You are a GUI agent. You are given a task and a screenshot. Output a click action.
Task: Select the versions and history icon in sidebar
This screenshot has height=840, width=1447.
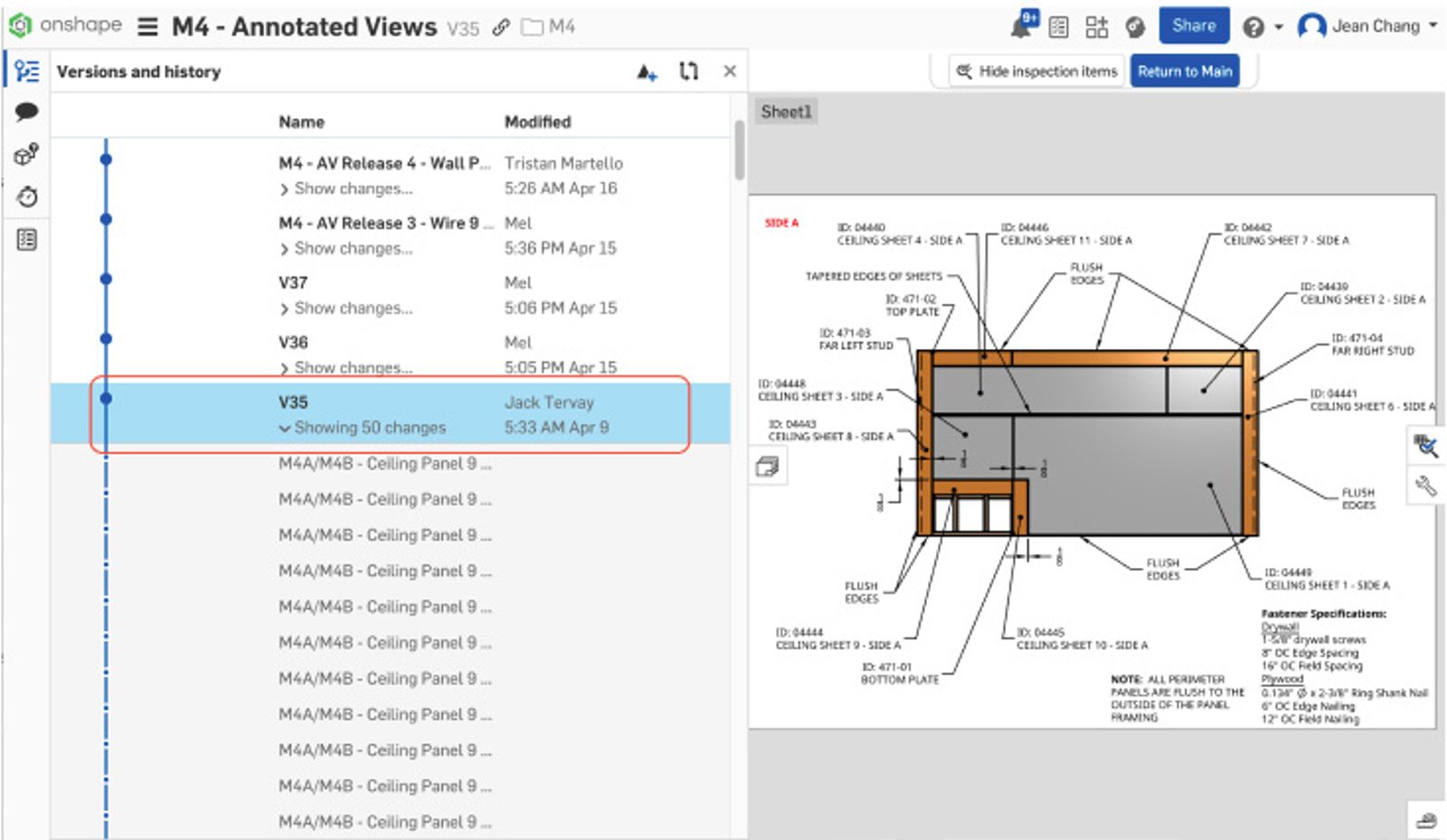point(26,70)
